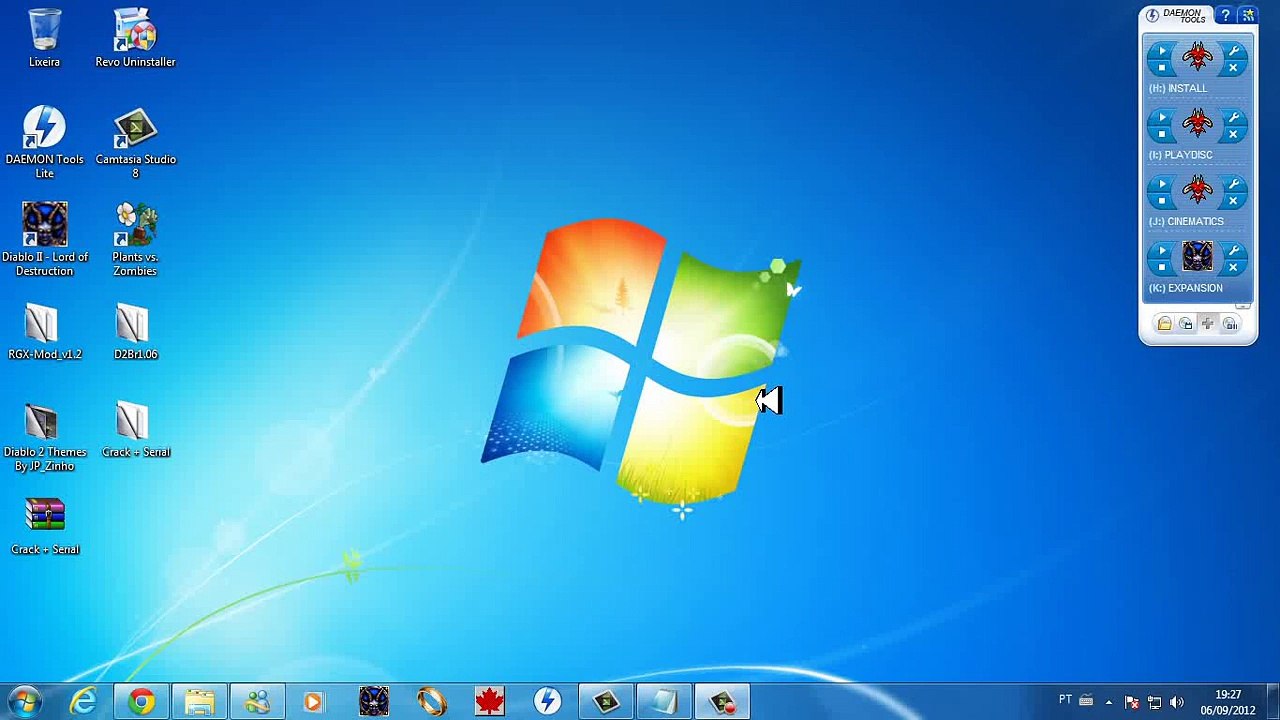Viewport: 1280px width, 720px height.
Task: Select the Crack + Serial folder icon
Action: 135,430
